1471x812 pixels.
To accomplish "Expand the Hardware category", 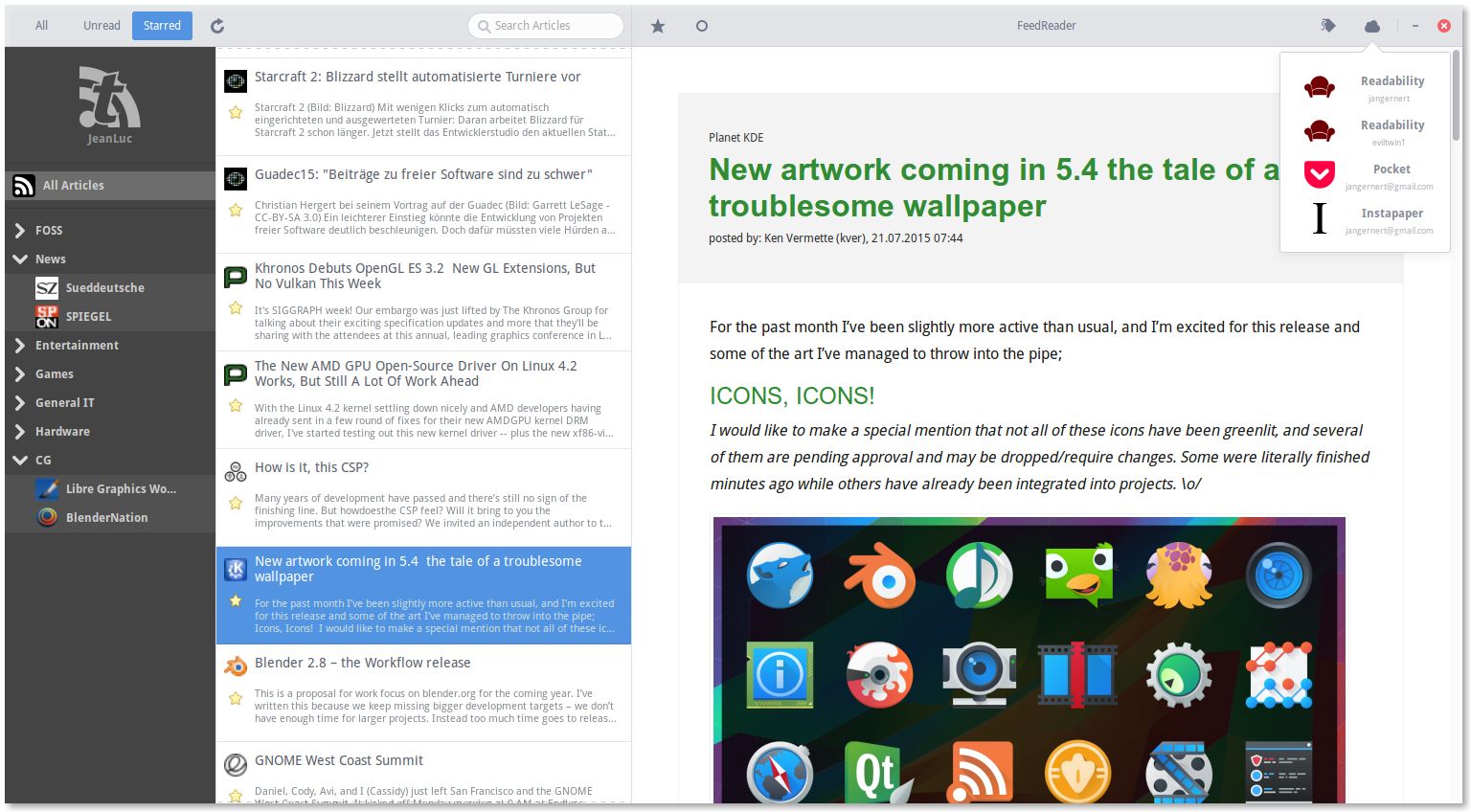I will [x=19, y=431].
